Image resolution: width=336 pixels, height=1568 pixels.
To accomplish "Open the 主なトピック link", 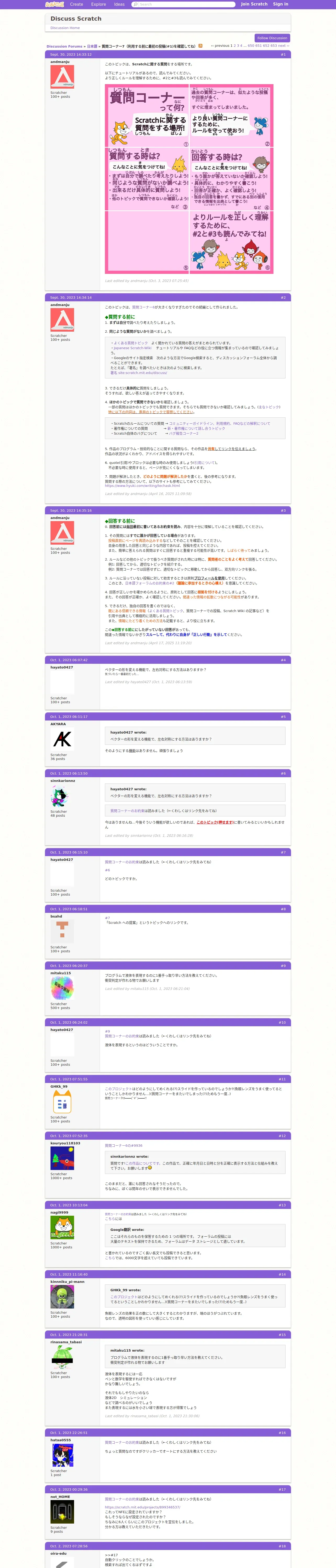I will [269, 407].
